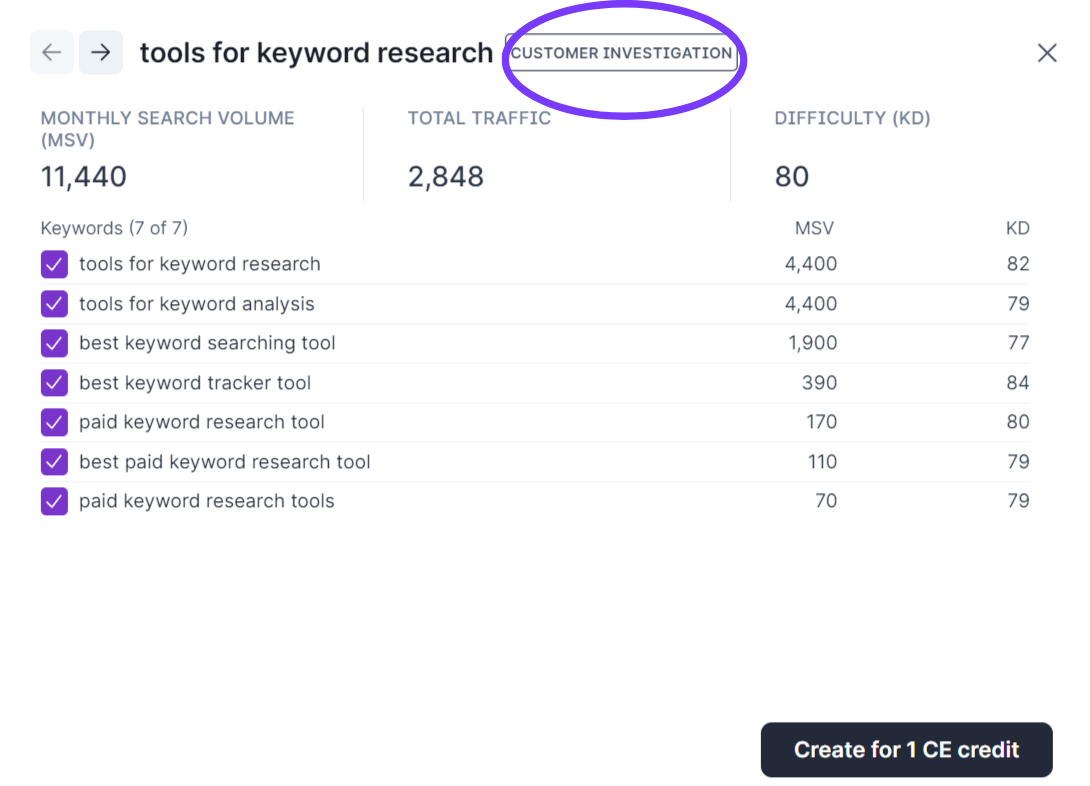Uncheck 'tools for keyword research' keyword checkbox
The image size is (1090, 786).
(x=54, y=264)
